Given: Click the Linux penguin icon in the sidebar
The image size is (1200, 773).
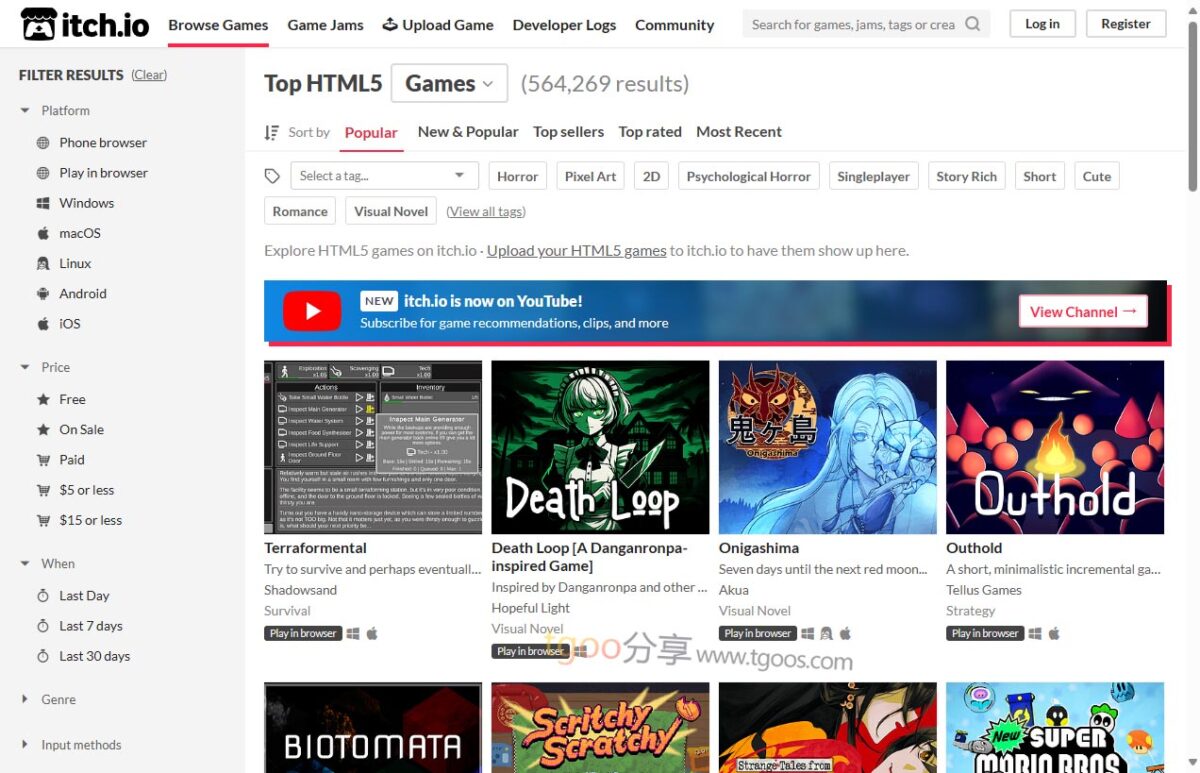Looking at the screenshot, I should (44, 263).
